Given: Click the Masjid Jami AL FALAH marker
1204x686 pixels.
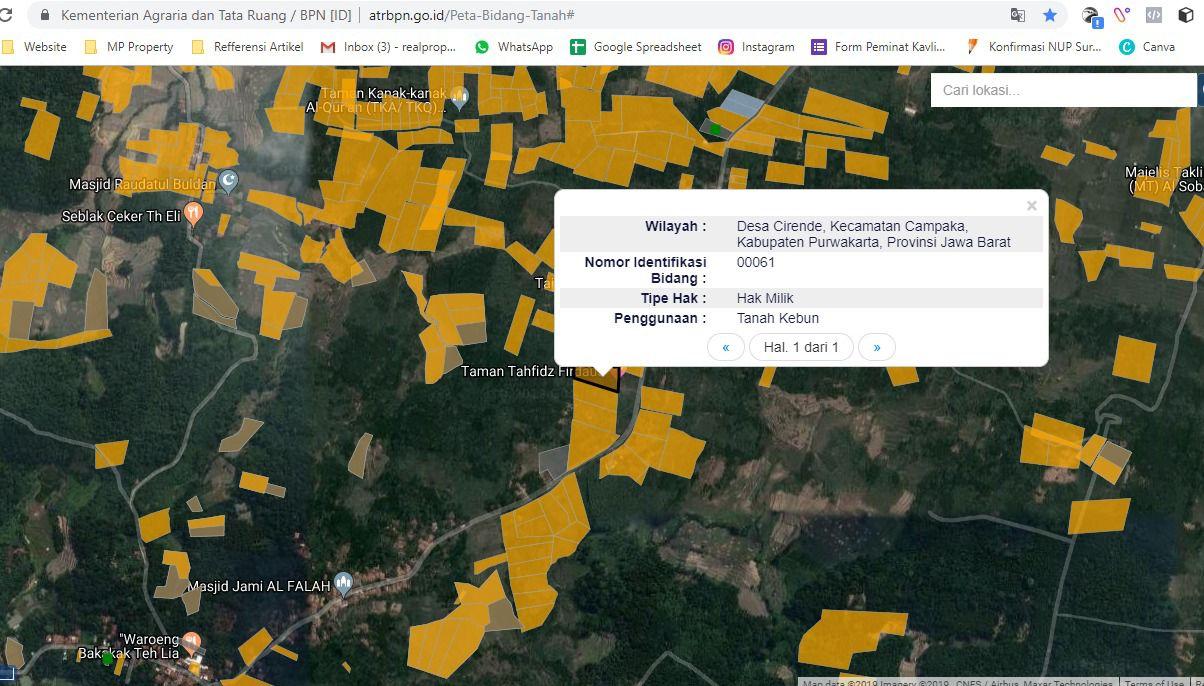Looking at the screenshot, I should click(344, 584).
